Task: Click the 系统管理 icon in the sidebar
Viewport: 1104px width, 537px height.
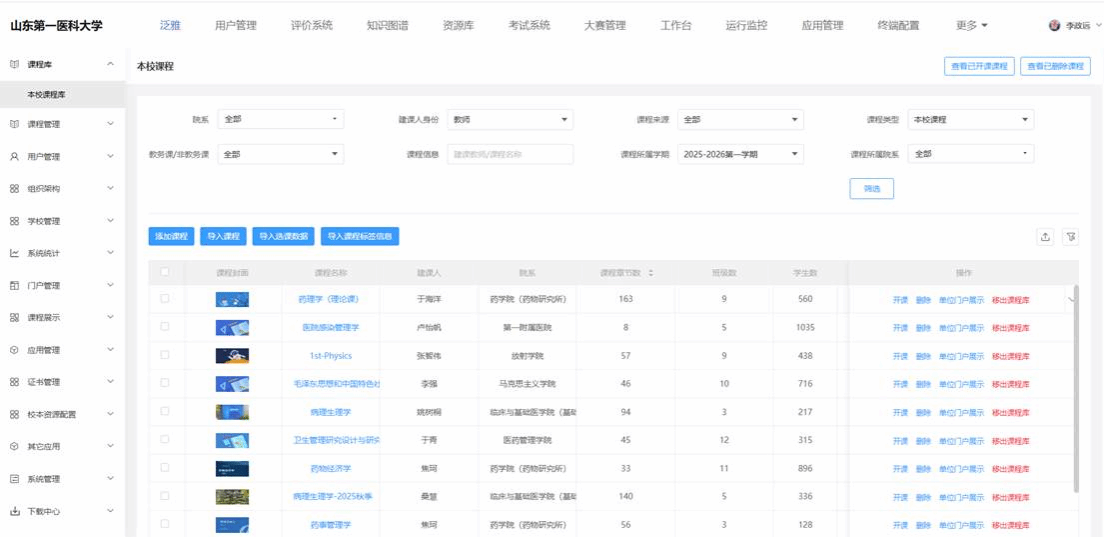Action: coord(14,479)
